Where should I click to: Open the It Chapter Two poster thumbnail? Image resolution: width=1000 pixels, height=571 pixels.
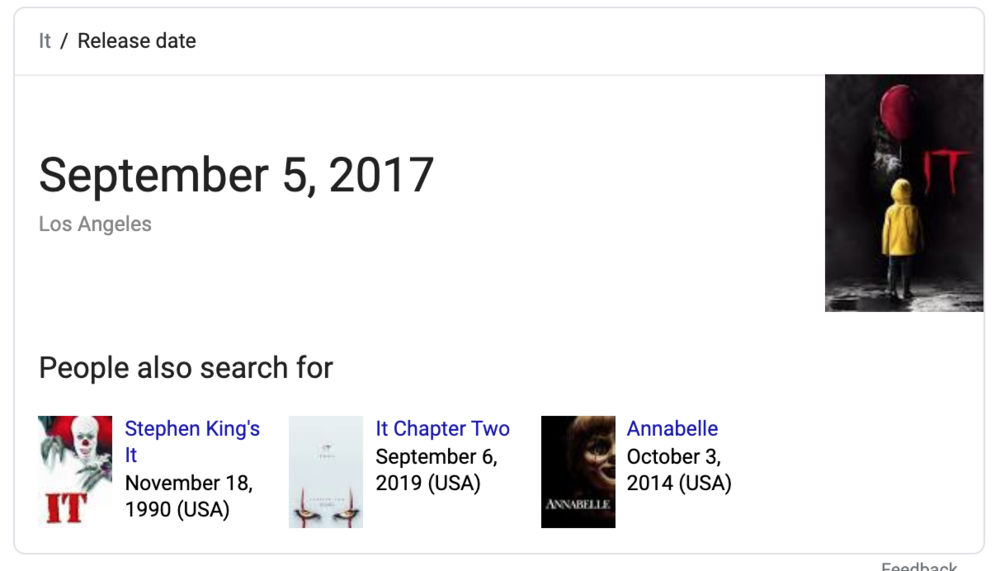[x=326, y=471]
